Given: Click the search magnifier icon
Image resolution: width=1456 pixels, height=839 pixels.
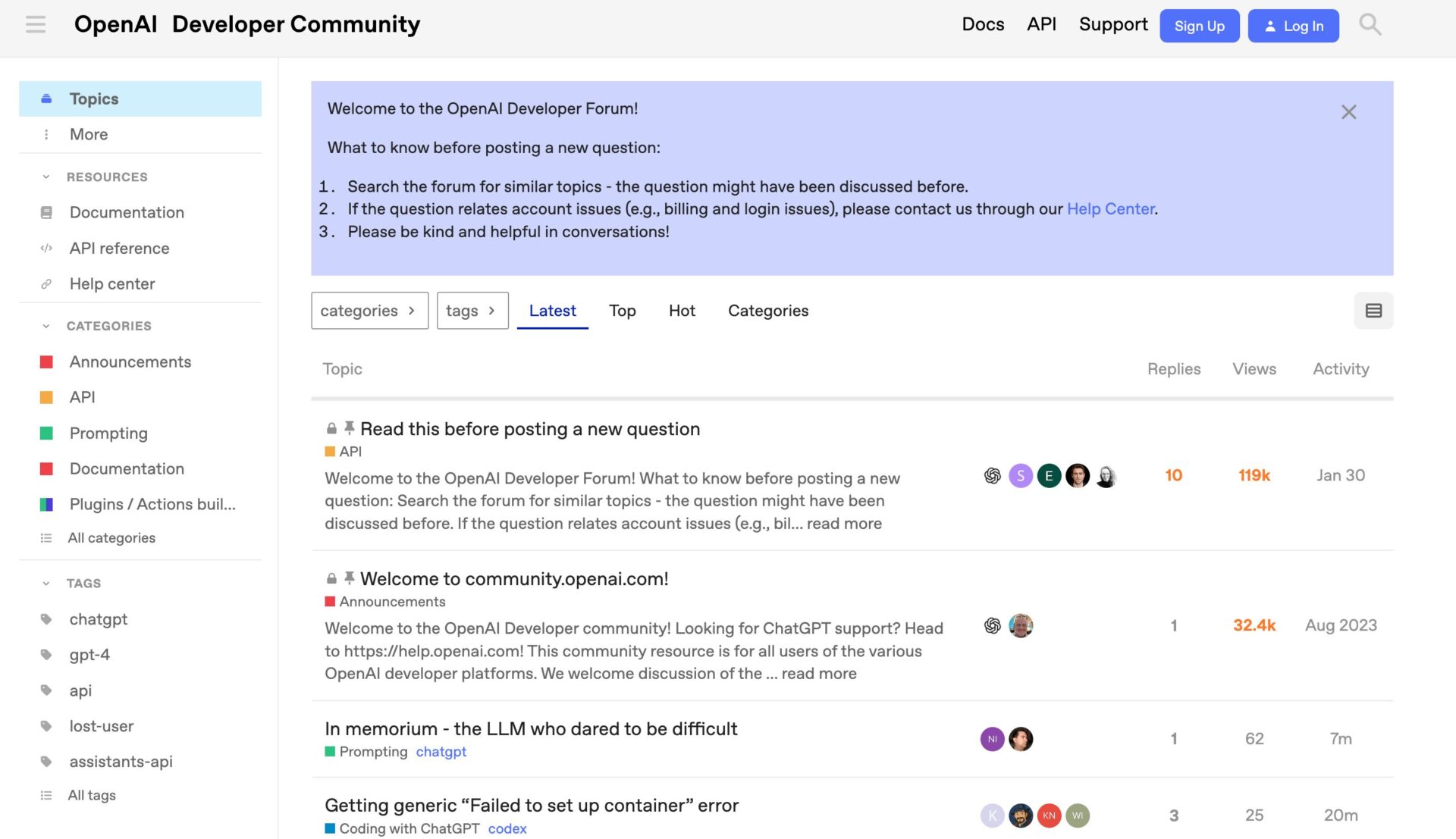Looking at the screenshot, I should 1370,23.
